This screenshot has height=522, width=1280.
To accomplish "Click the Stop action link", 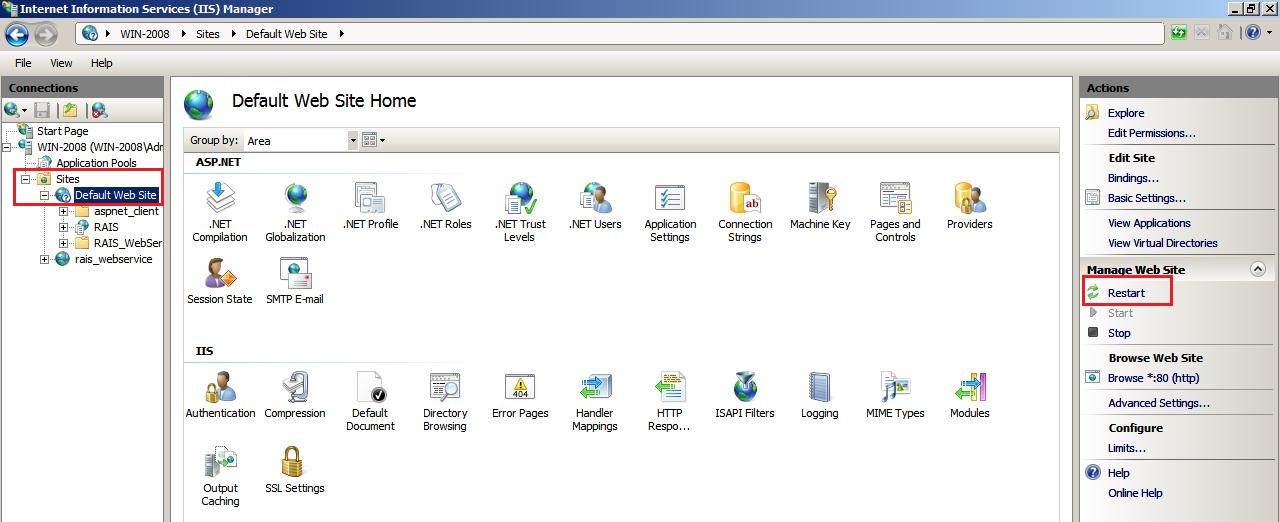I will 1119,333.
